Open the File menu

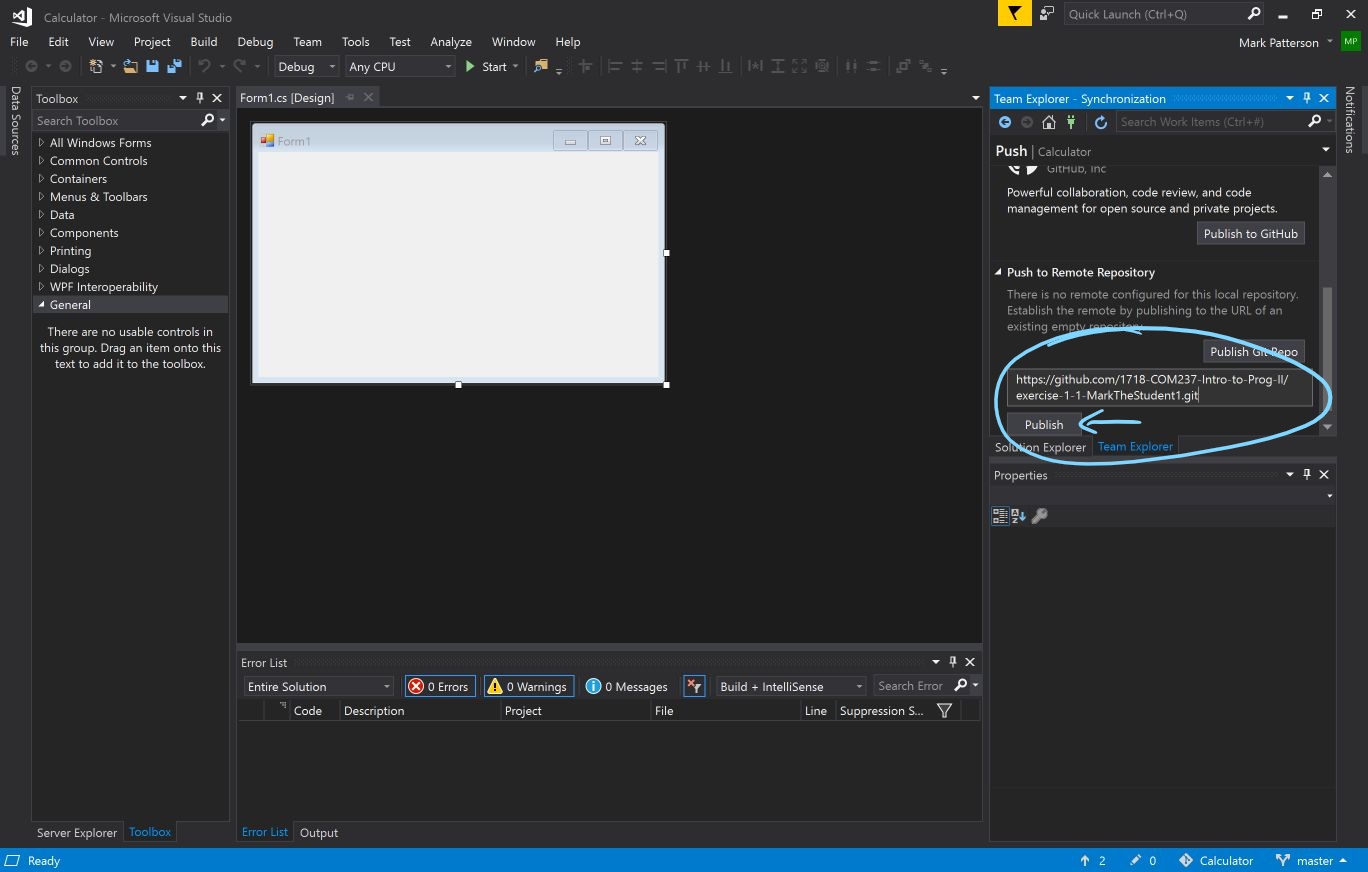[19, 42]
